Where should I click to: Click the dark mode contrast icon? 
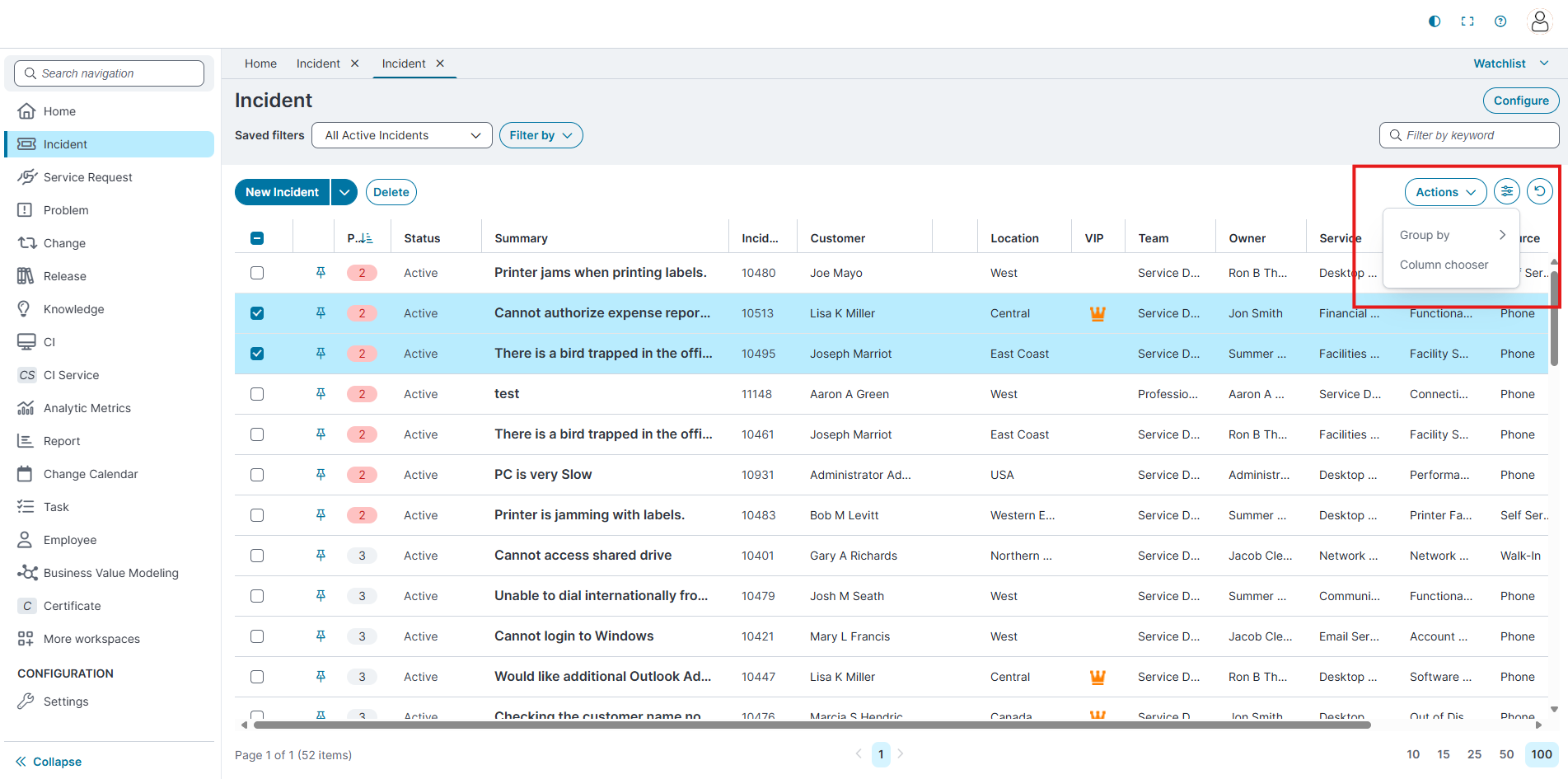pos(1435,21)
